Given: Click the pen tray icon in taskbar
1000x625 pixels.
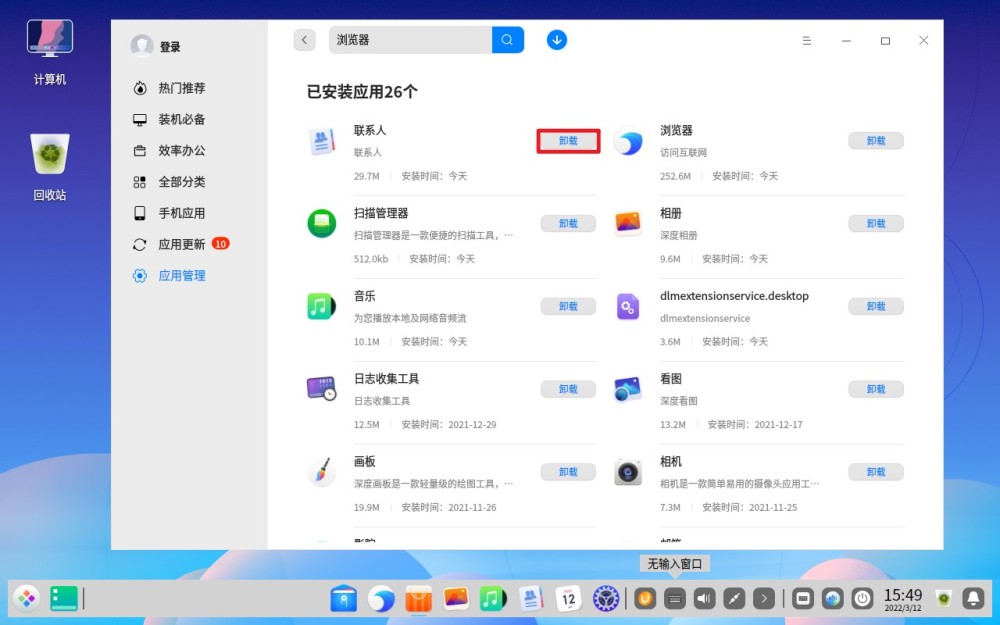Looking at the screenshot, I should [x=734, y=598].
